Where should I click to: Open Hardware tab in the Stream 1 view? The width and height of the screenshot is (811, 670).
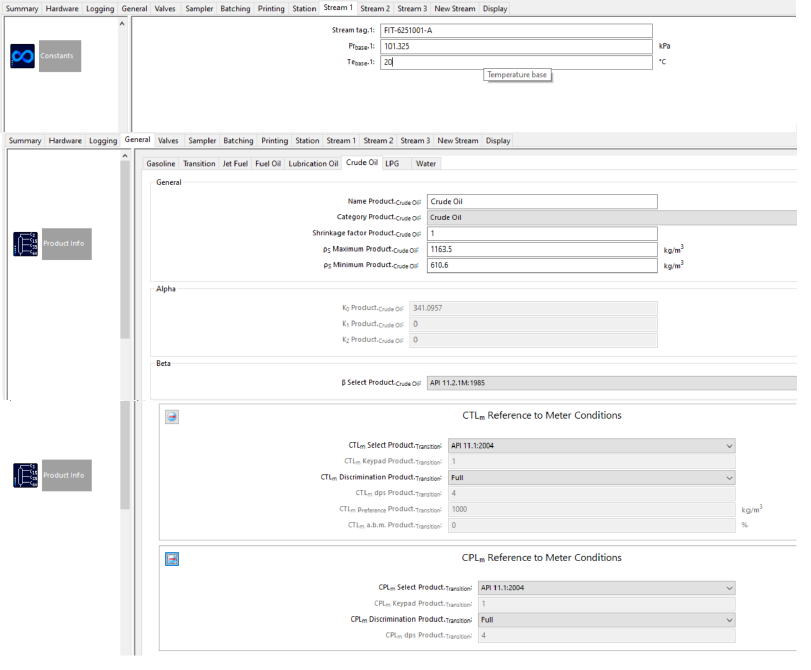(62, 9)
